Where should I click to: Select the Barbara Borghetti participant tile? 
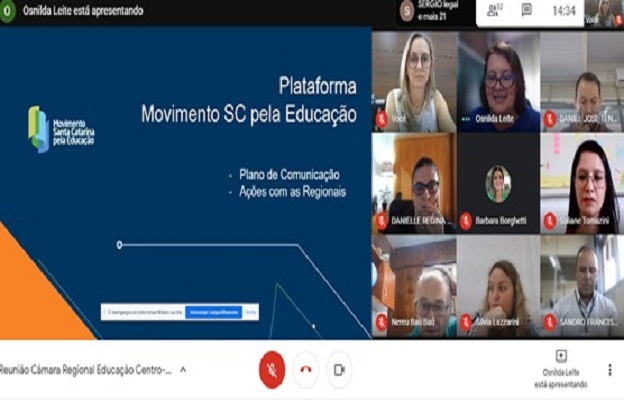498,184
